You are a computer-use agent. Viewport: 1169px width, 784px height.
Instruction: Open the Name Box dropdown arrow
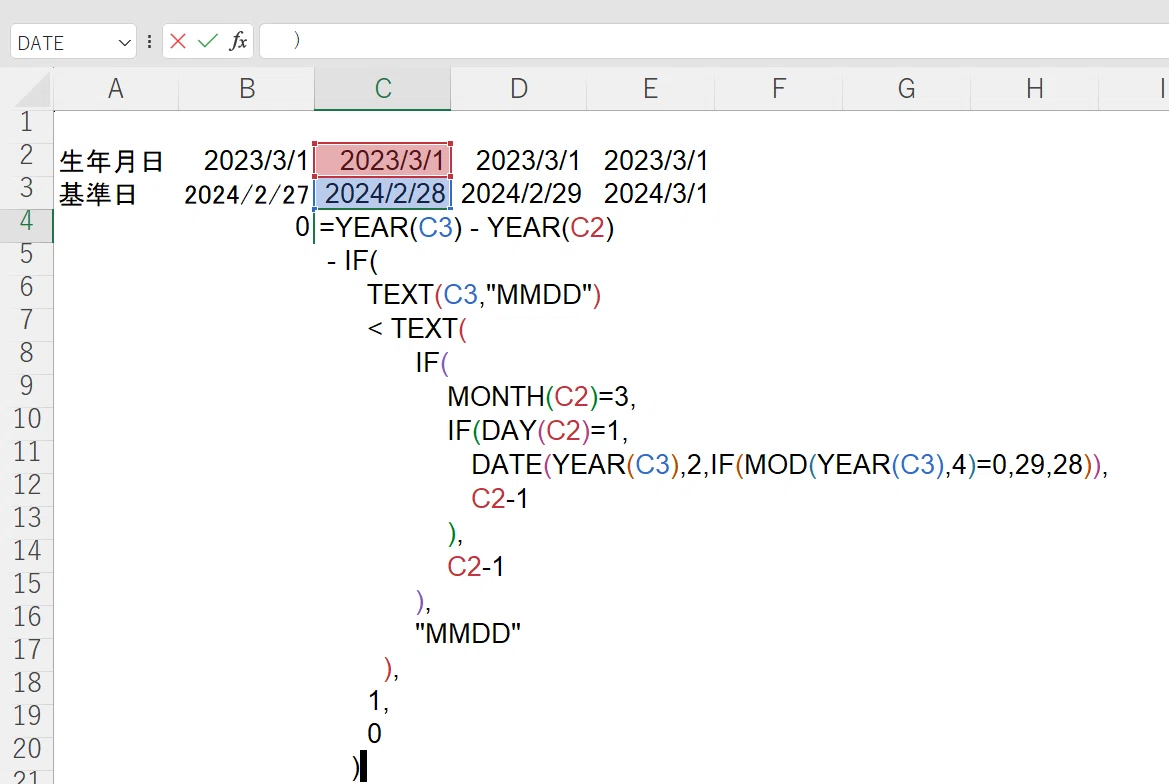coord(125,43)
